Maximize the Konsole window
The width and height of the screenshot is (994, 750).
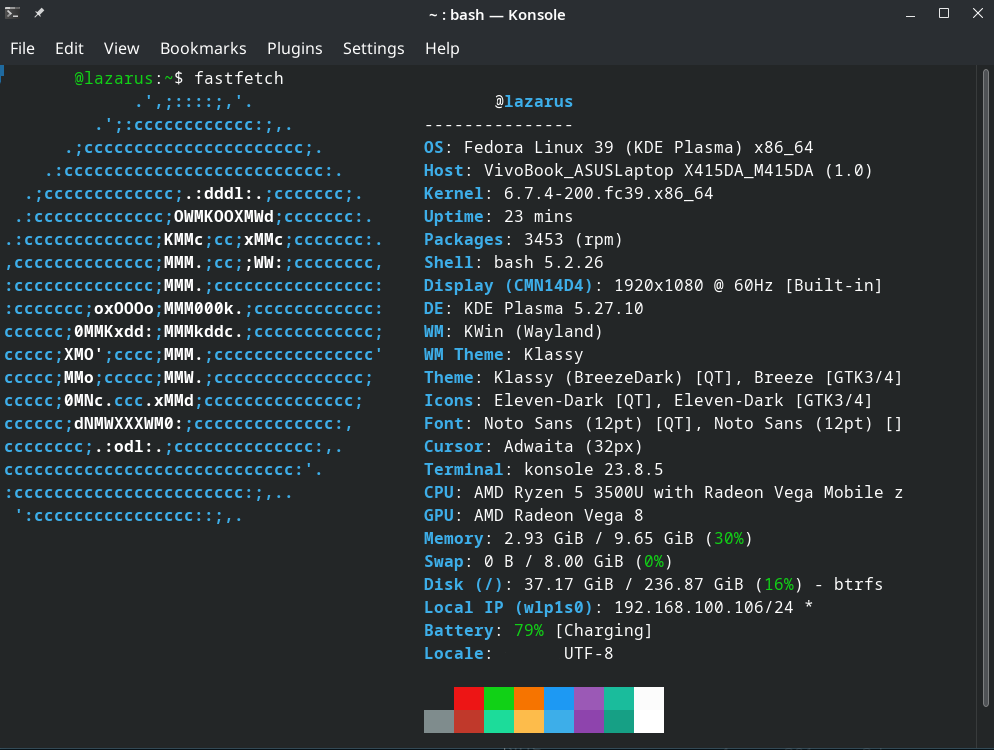944,14
